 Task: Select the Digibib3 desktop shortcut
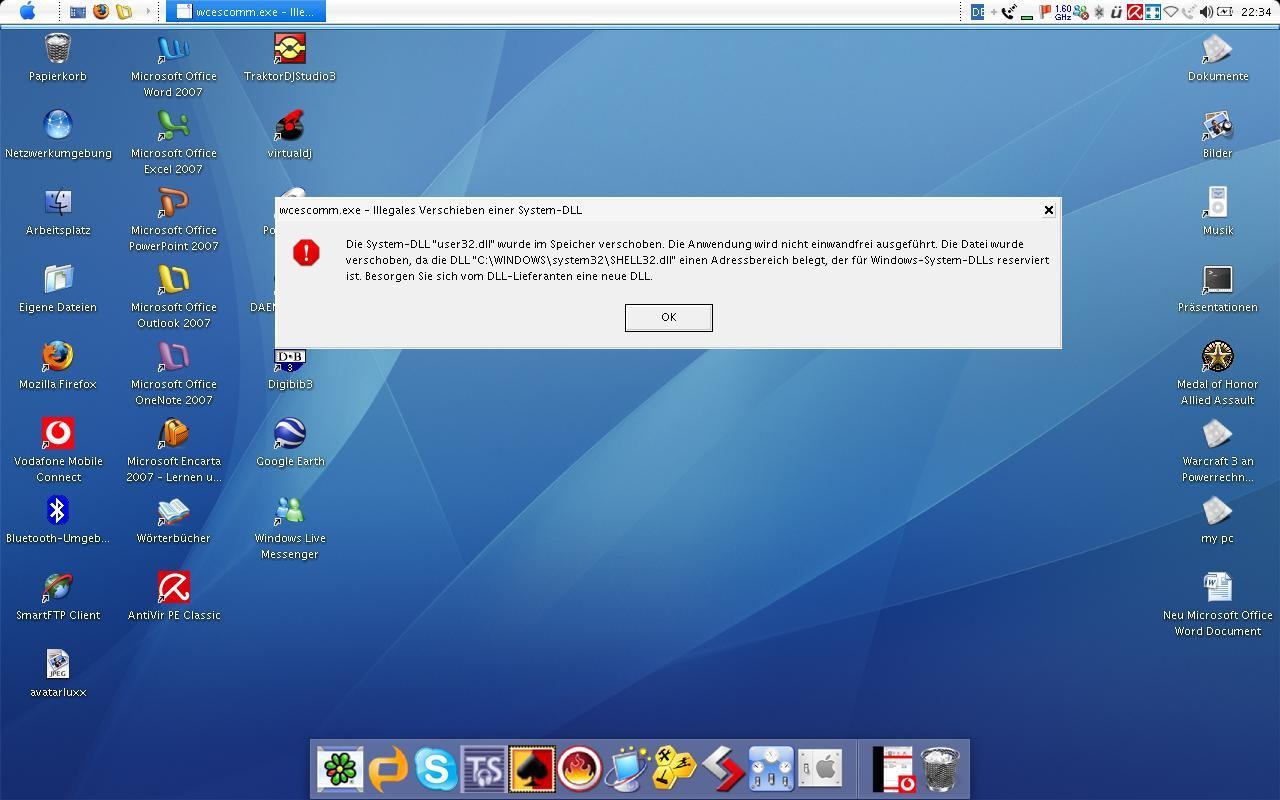point(290,368)
